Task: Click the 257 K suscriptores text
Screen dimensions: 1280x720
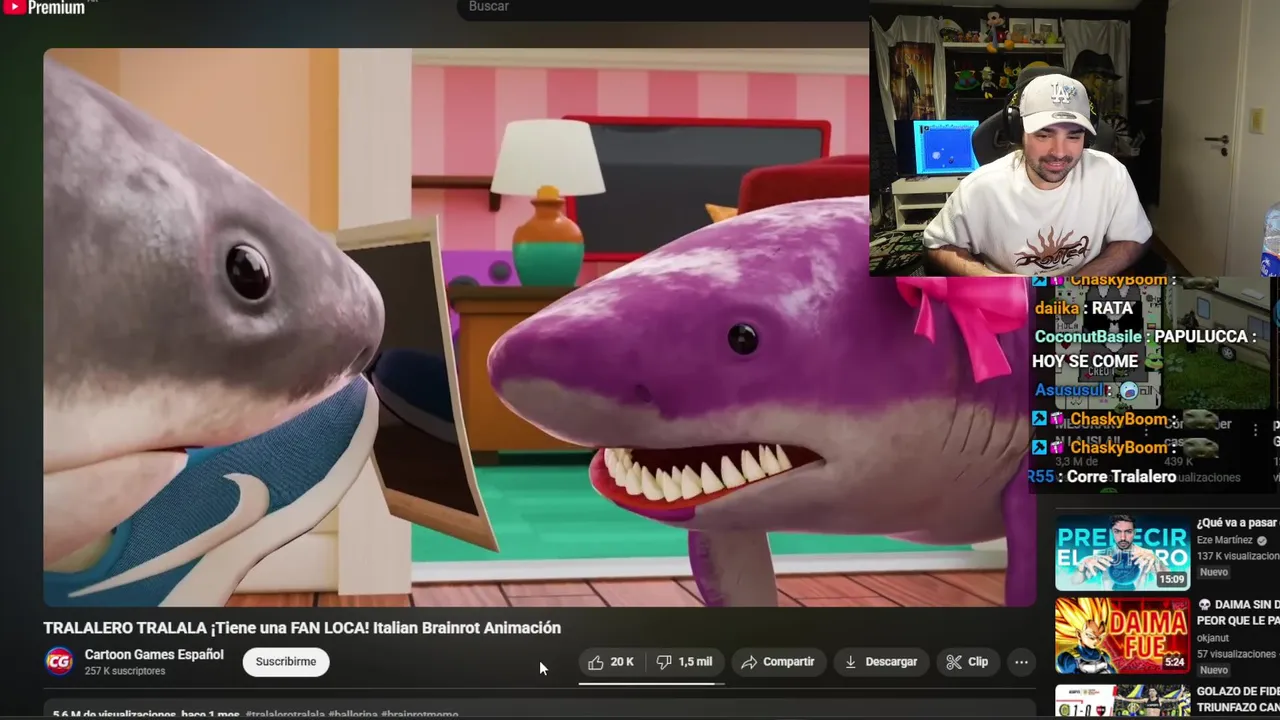Action: pos(125,671)
